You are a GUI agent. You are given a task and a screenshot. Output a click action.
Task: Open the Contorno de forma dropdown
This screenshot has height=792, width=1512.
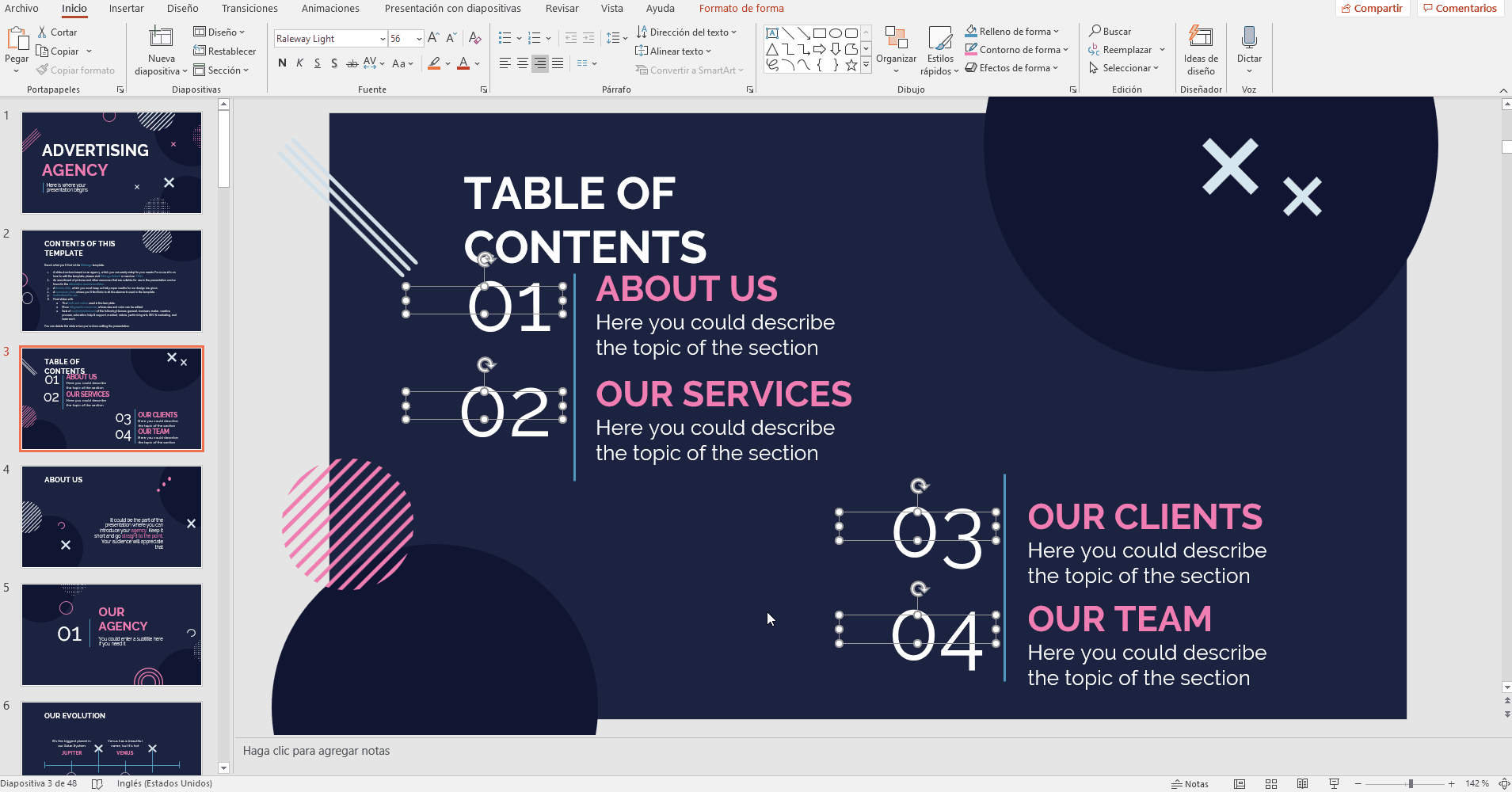coord(1016,50)
